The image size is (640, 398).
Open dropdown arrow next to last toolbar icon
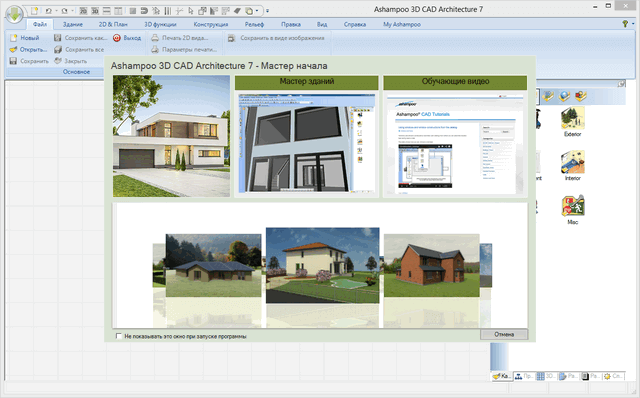(x=257, y=11)
